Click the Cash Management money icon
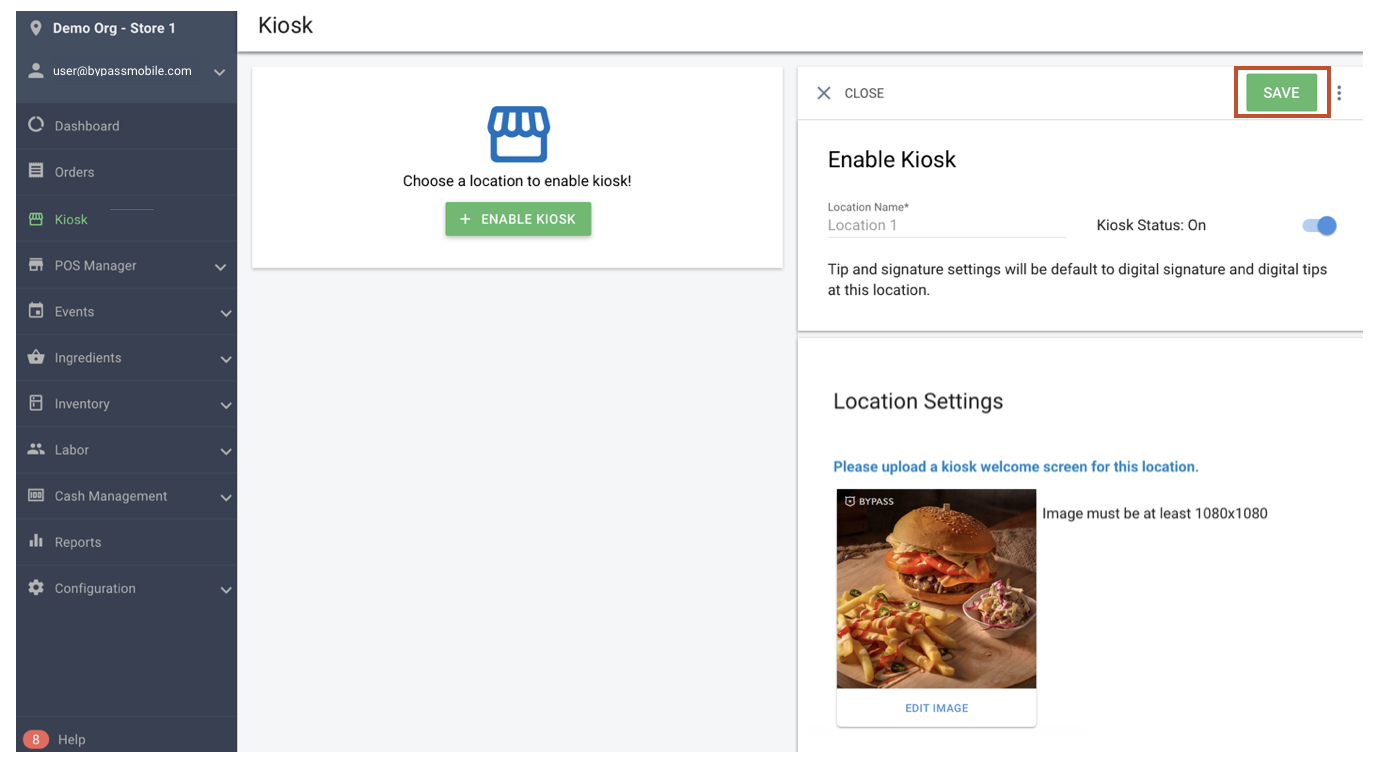This screenshot has width=1378, height=760. click(x=36, y=495)
